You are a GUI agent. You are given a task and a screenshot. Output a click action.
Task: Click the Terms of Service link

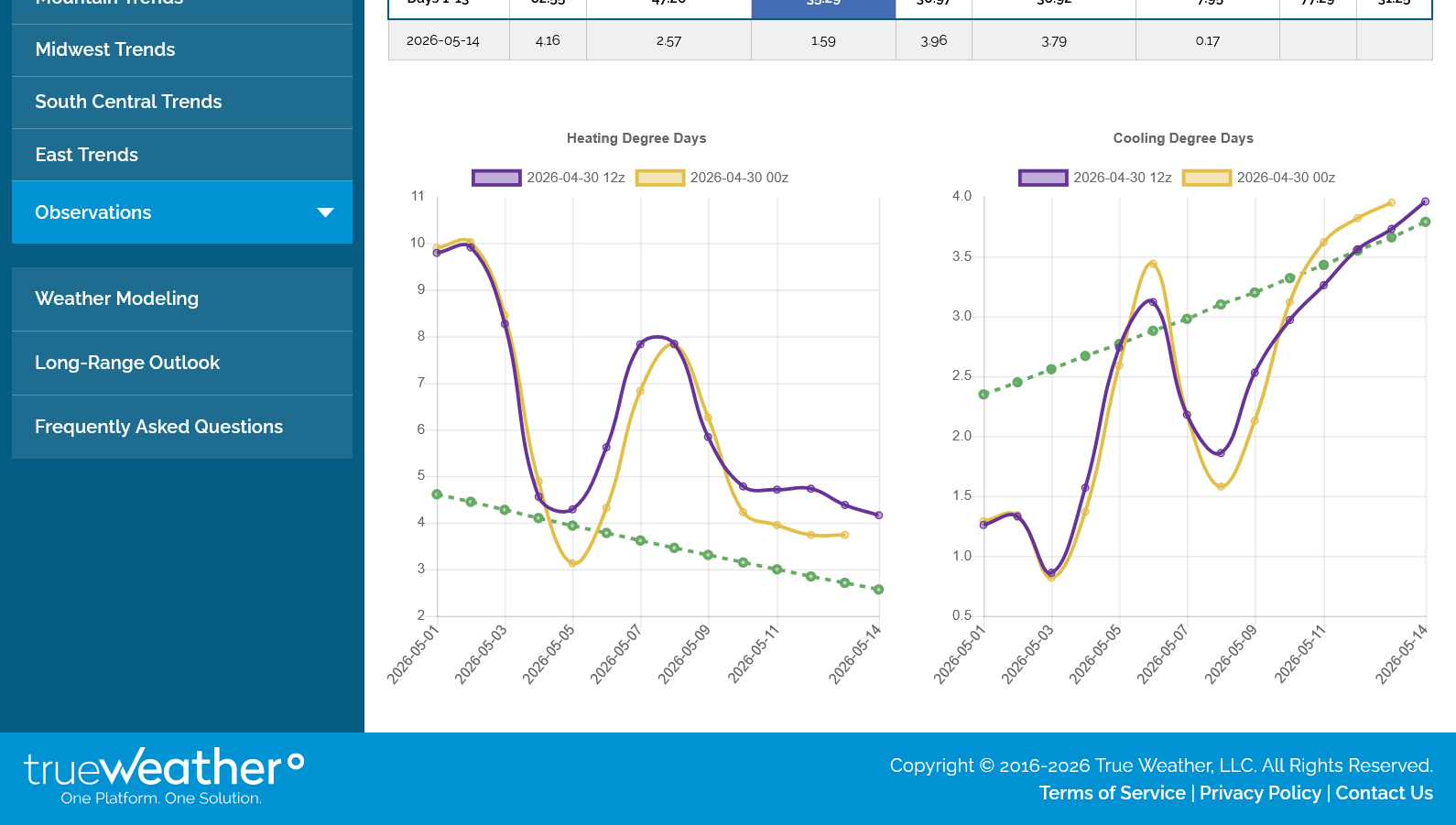pos(1112,793)
